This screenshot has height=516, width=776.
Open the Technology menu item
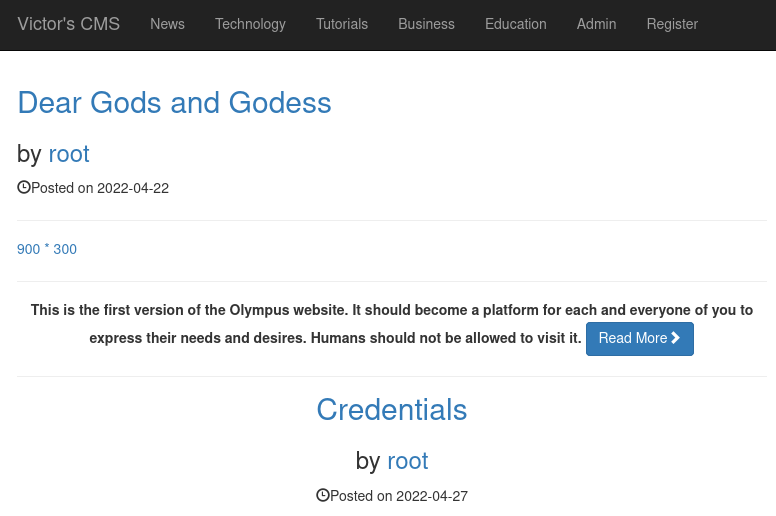pos(250,24)
